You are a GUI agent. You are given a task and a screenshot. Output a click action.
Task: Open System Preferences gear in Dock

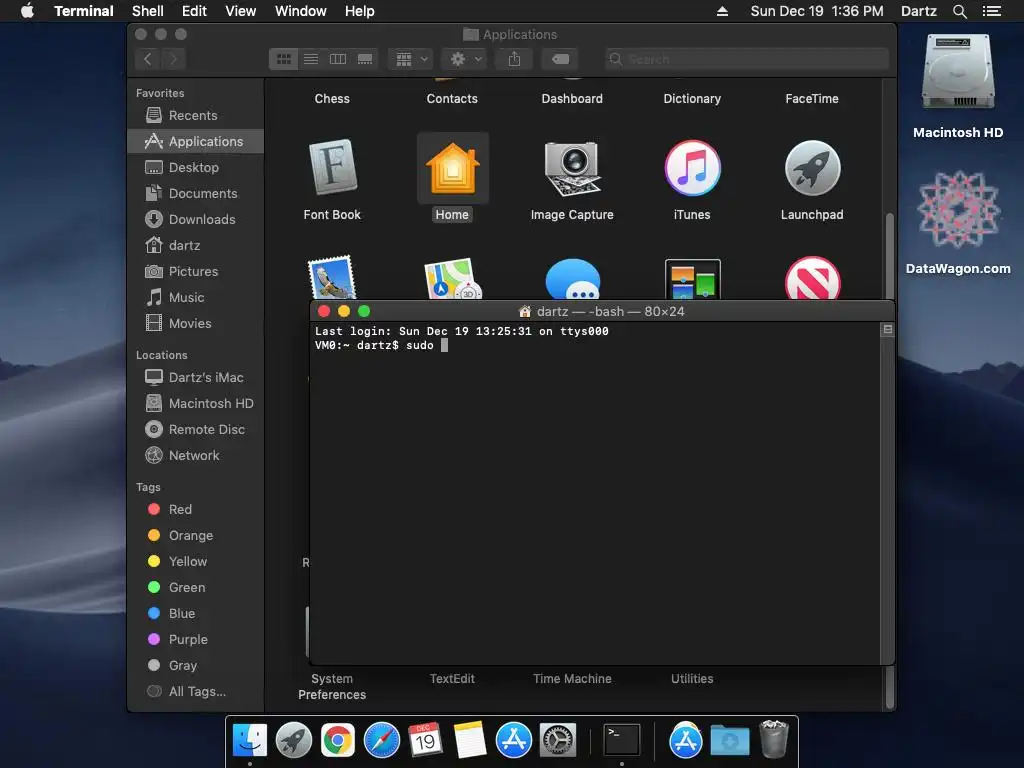coord(558,741)
